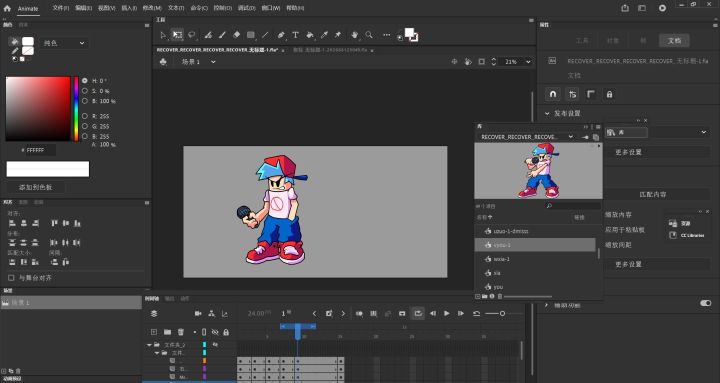Tick the align to stage checkbox
This screenshot has height=383, width=720.
(11, 278)
